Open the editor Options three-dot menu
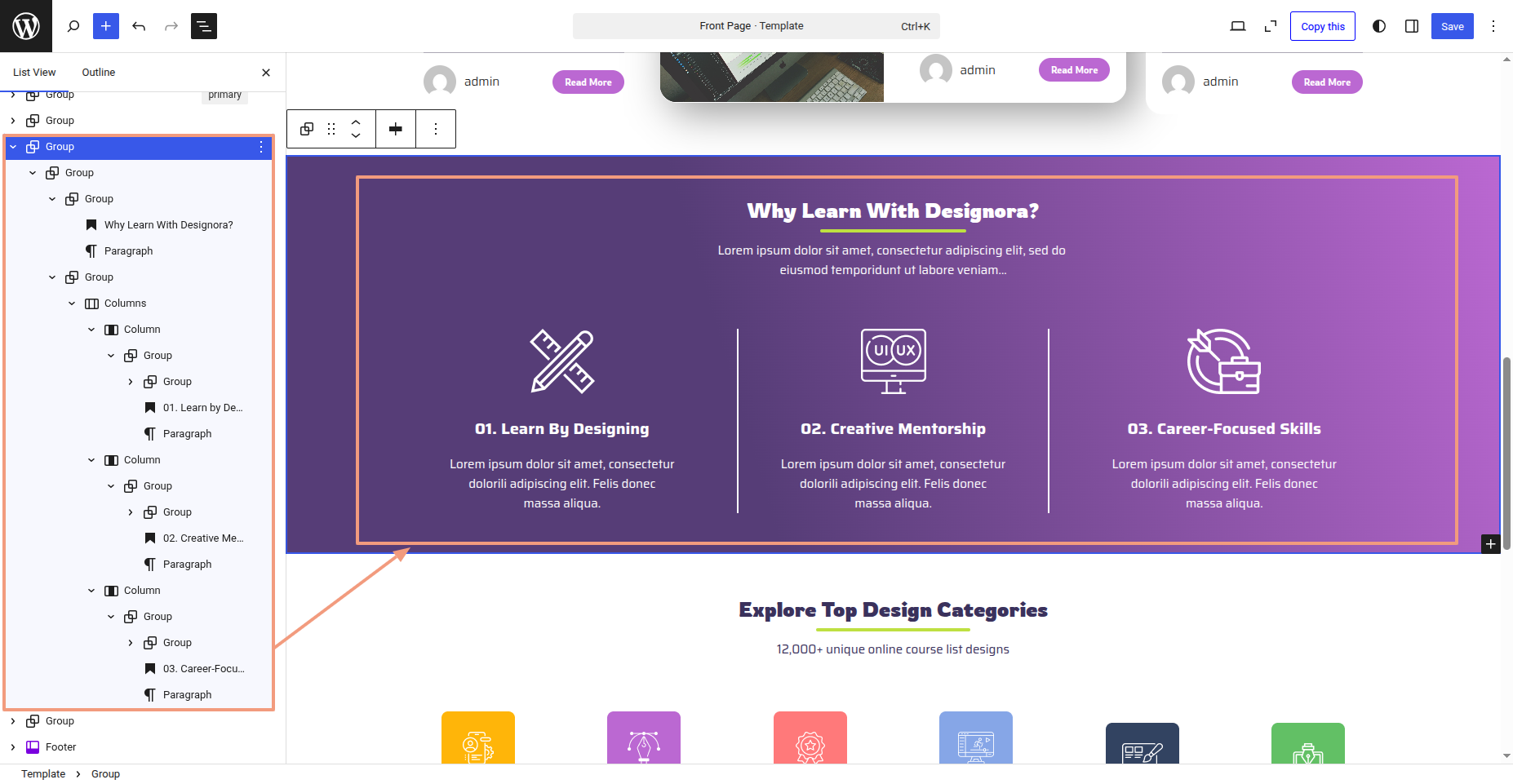This screenshot has height=784, width=1513. point(1493,26)
